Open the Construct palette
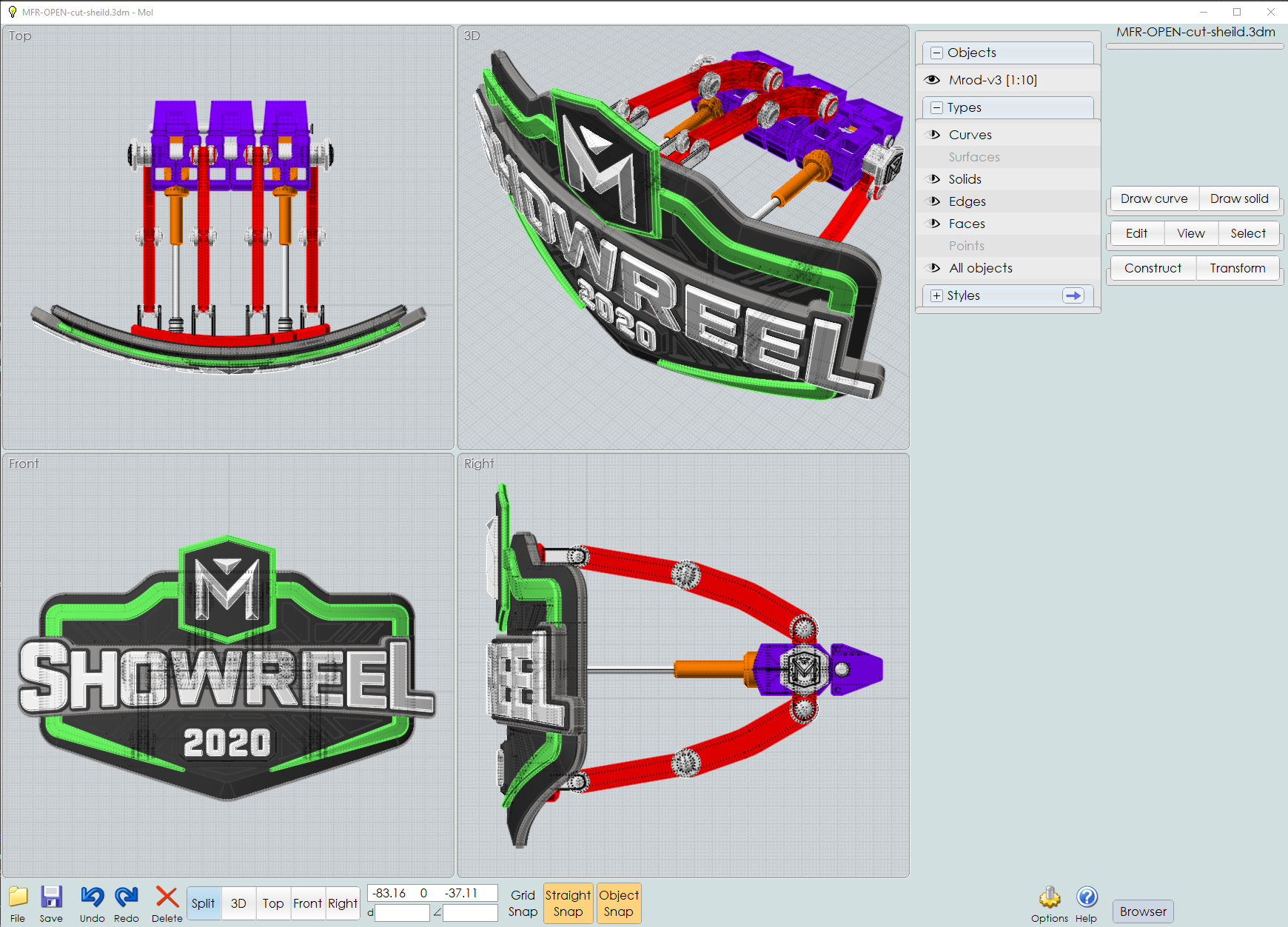The width and height of the screenshot is (1288, 927). (1153, 268)
